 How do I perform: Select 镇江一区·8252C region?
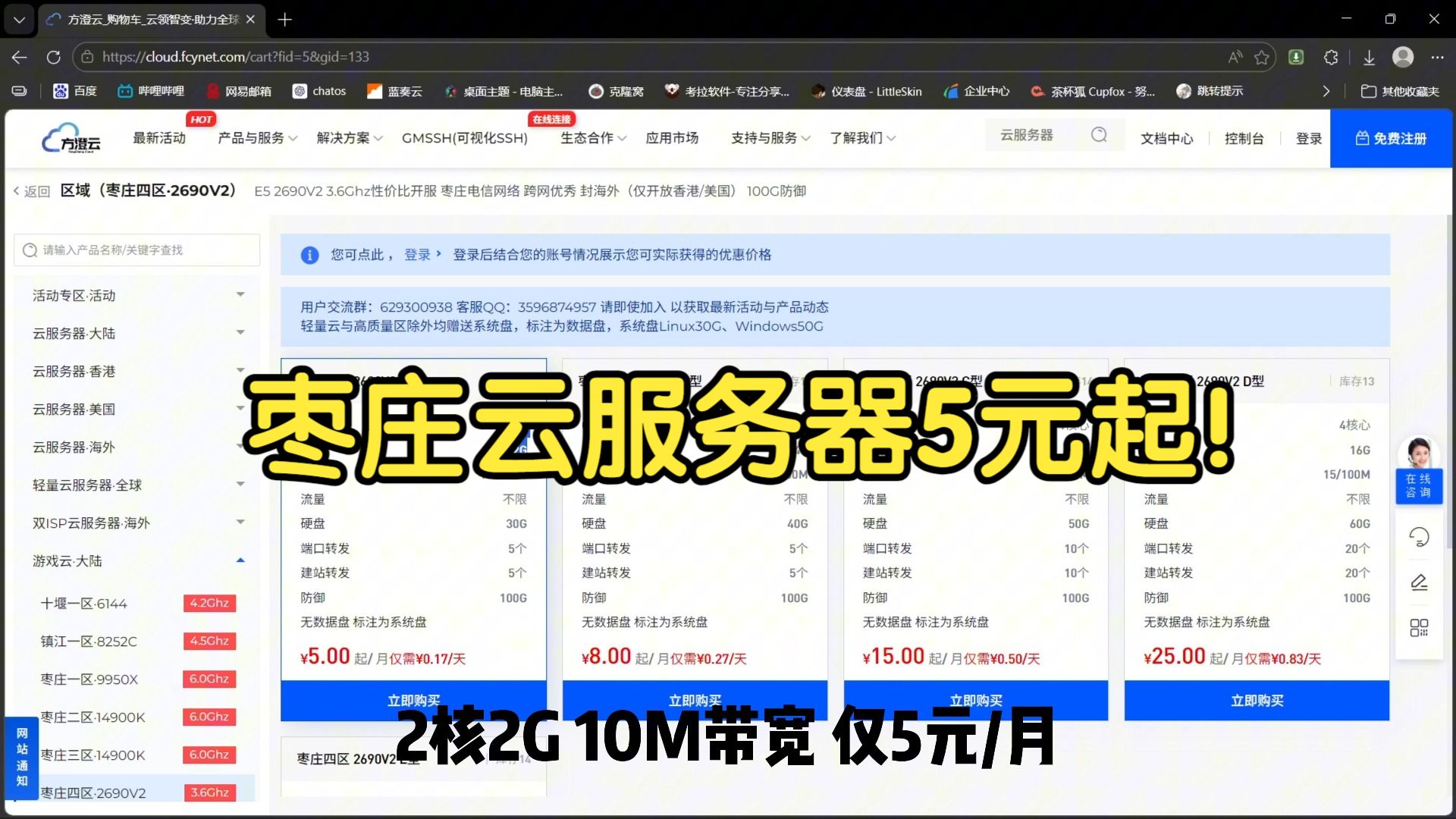click(x=136, y=642)
